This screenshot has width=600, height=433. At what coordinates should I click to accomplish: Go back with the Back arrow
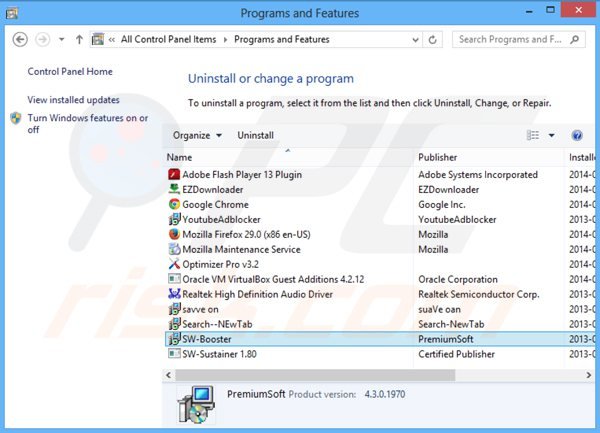tap(20, 39)
